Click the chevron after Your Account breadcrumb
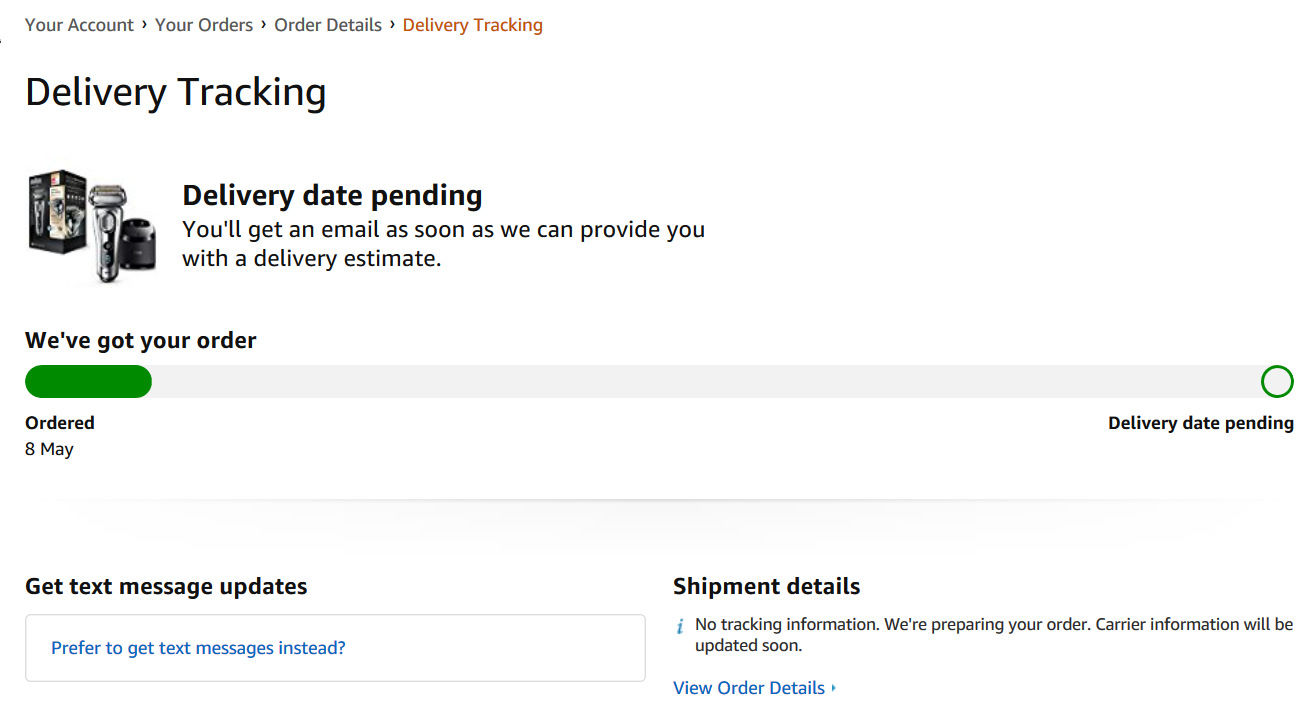Viewport: 1315px width, 711px height. coord(144,24)
